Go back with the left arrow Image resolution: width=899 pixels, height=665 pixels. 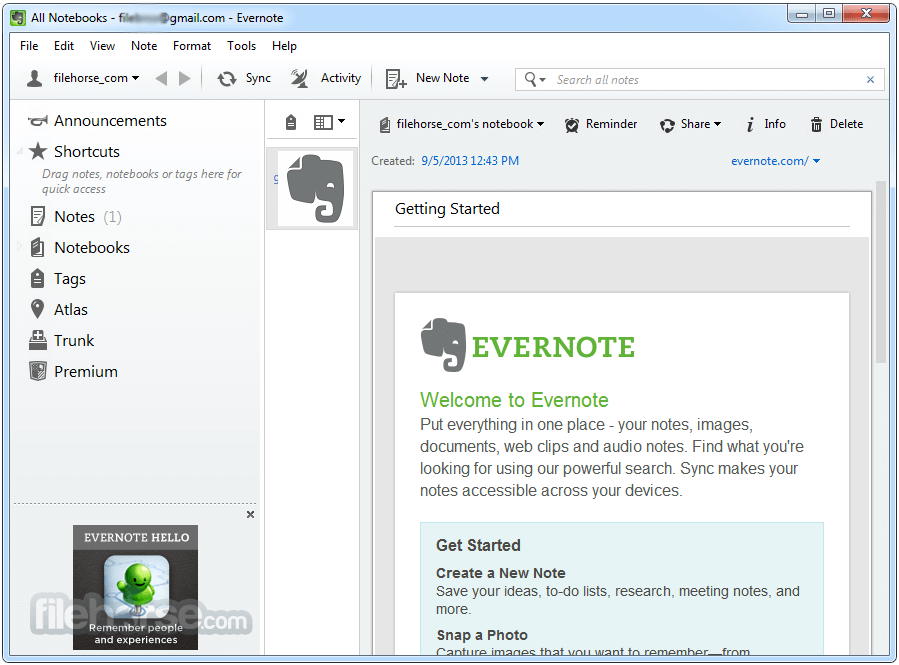162,79
